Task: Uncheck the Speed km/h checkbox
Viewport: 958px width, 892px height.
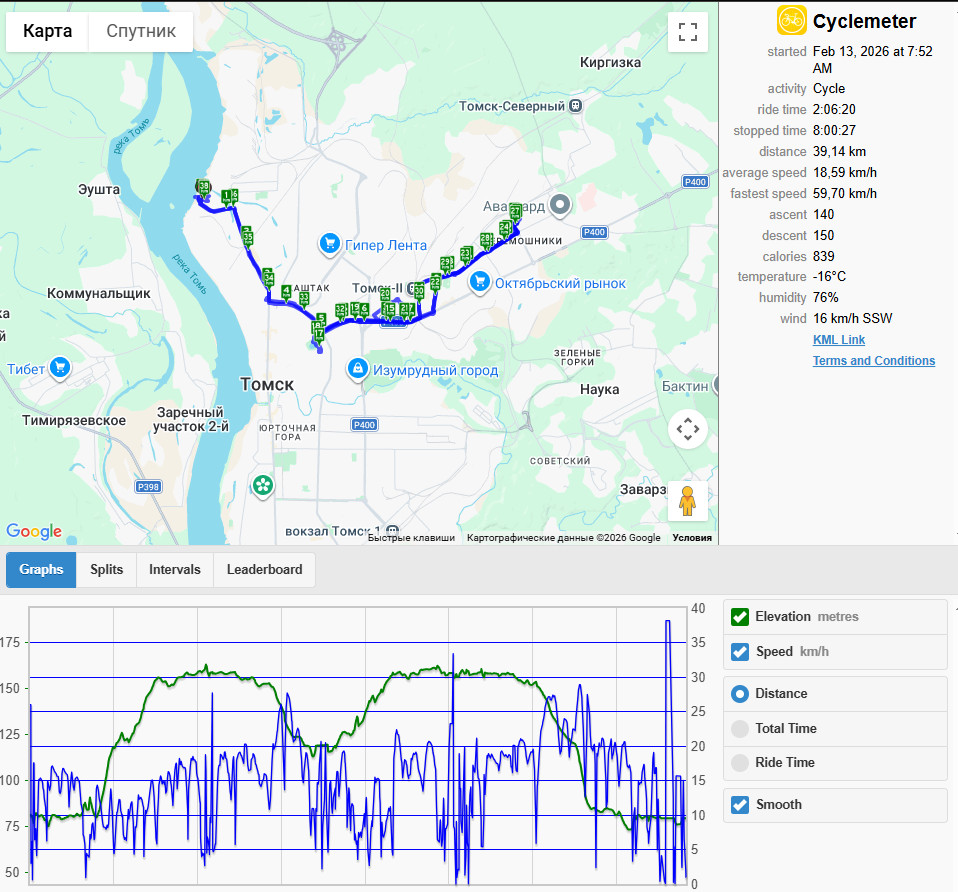Action: click(740, 652)
